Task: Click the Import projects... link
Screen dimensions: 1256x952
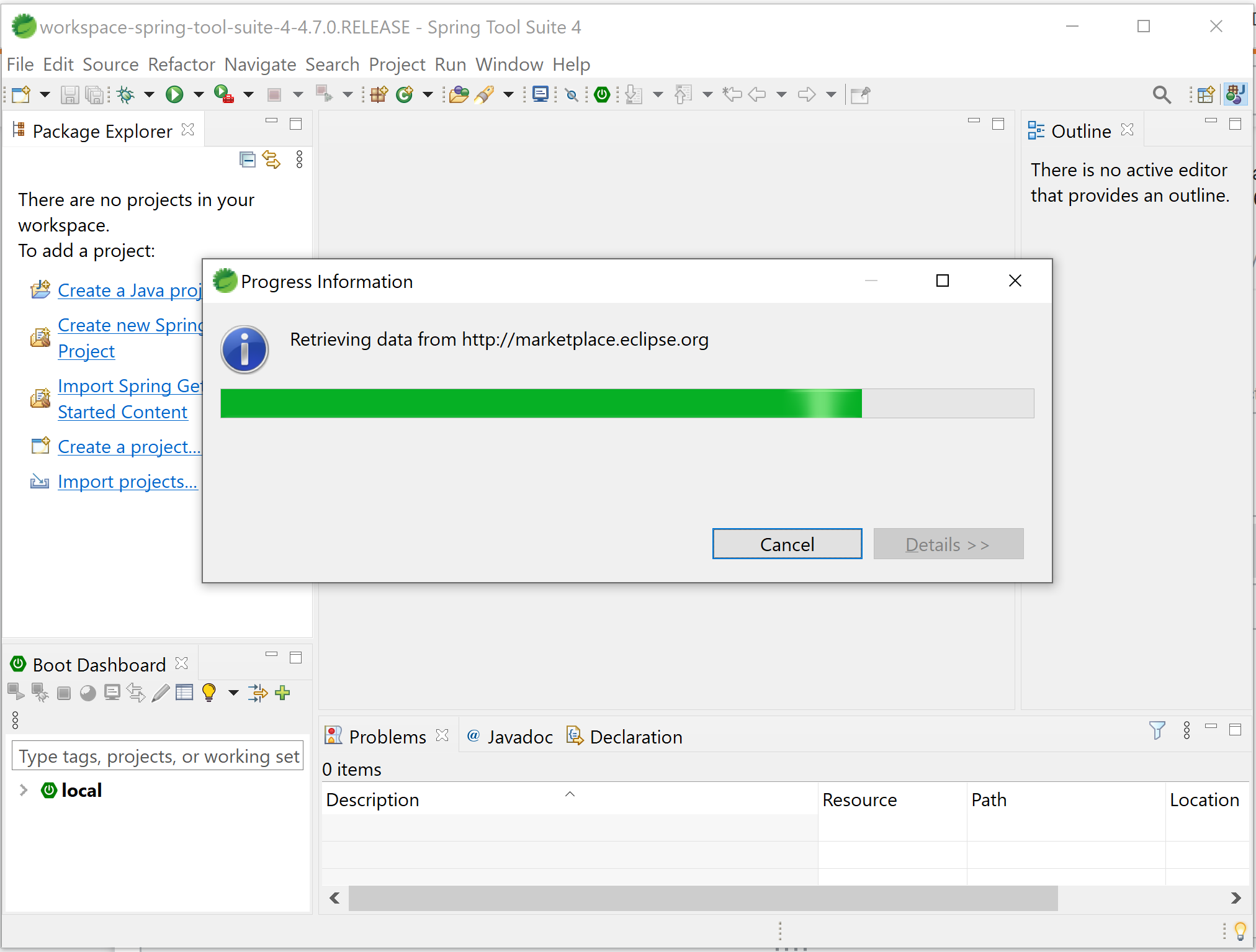Action: (x=127, y=482)
